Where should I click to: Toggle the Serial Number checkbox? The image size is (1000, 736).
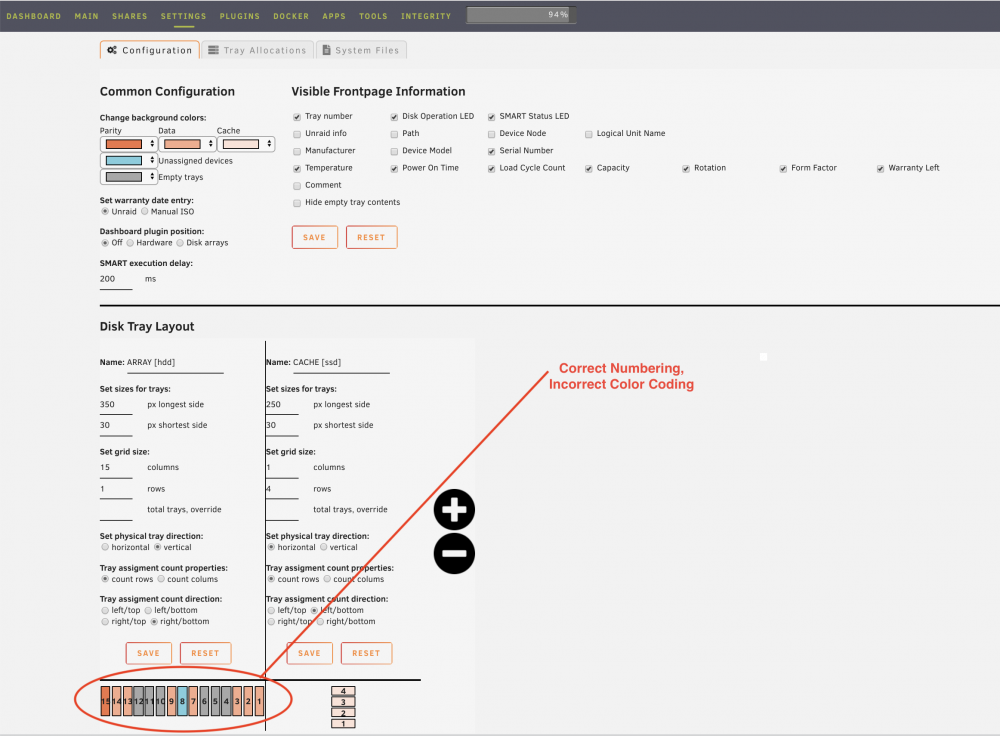pos(492,151)
